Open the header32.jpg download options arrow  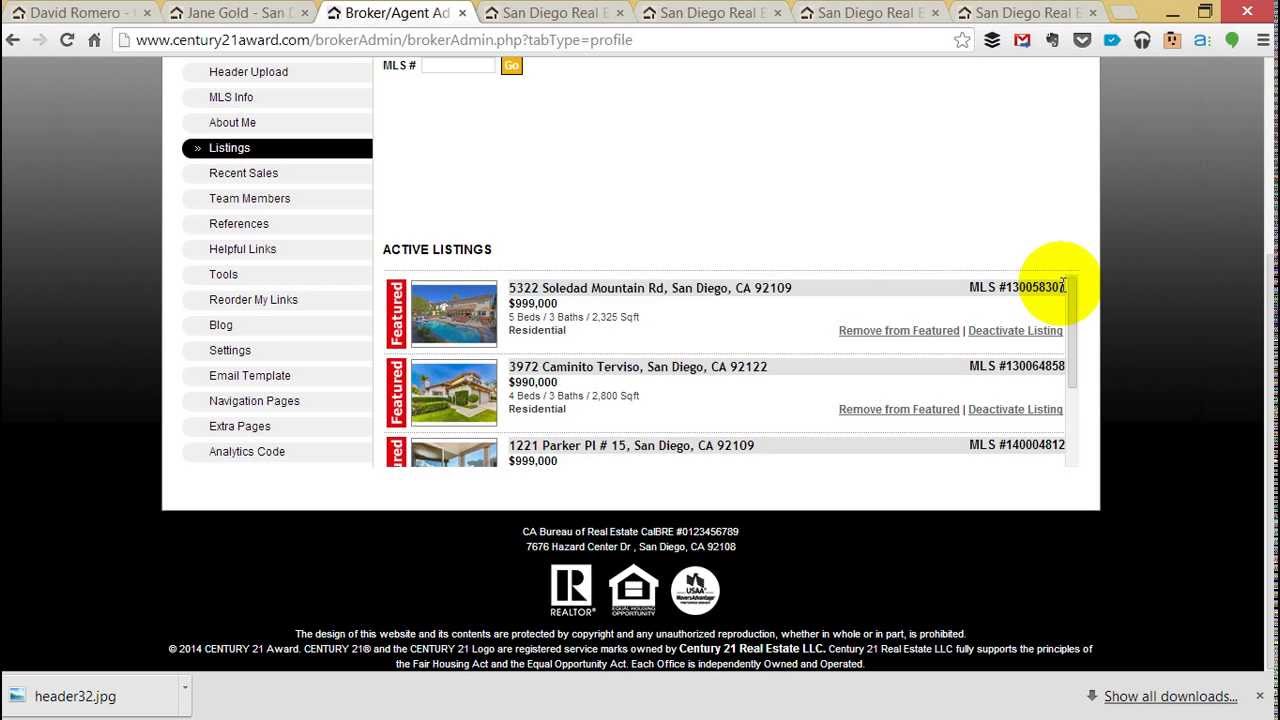(x=184, y=687)
